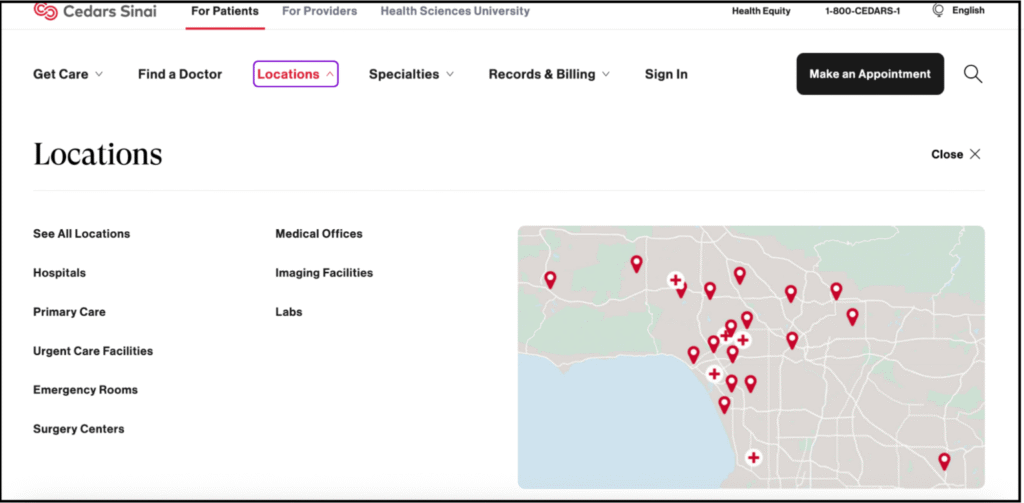
Task: Select the westernmost red map pin
Action: tap(551, 280)
